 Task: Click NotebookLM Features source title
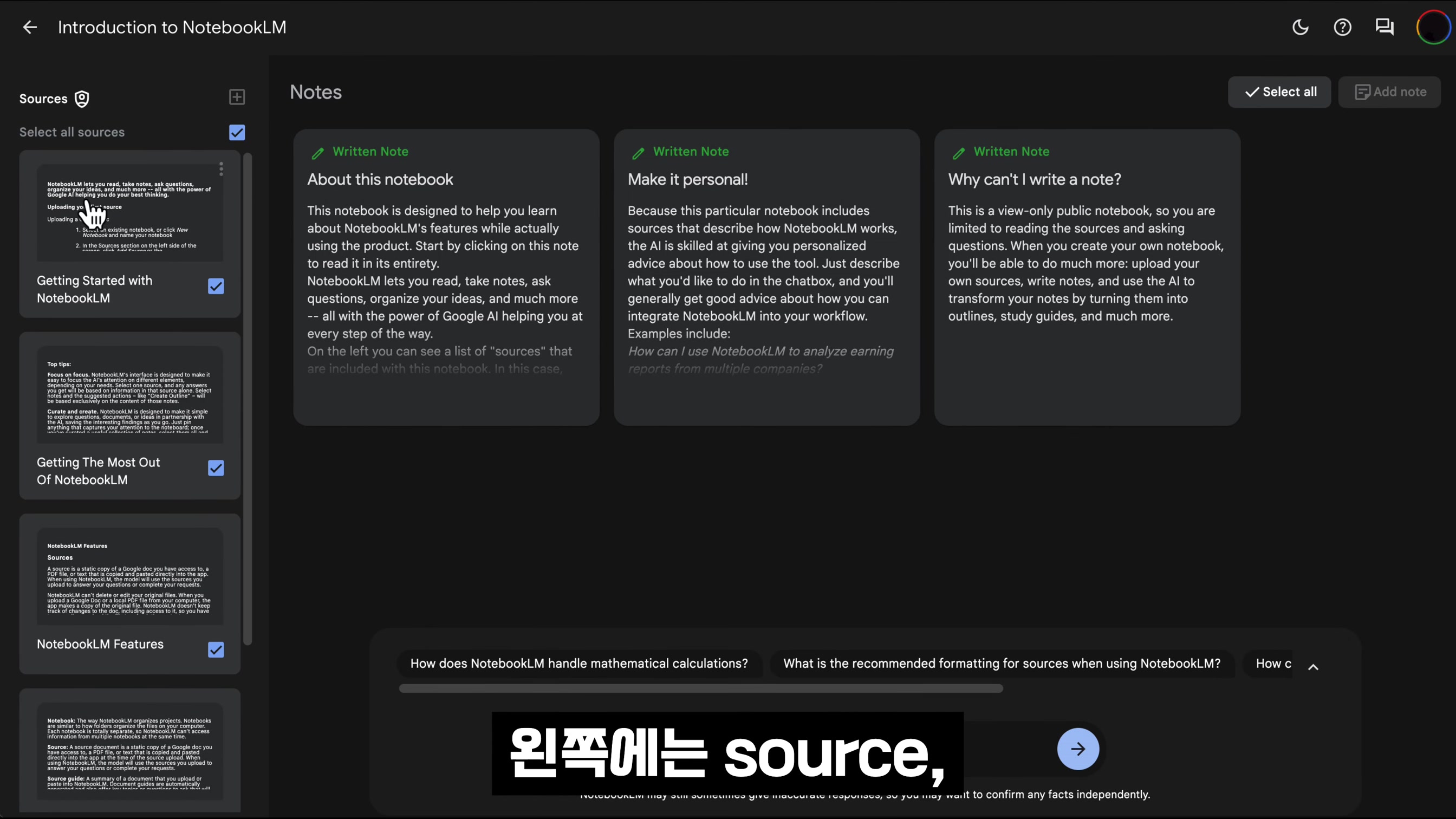100,645
